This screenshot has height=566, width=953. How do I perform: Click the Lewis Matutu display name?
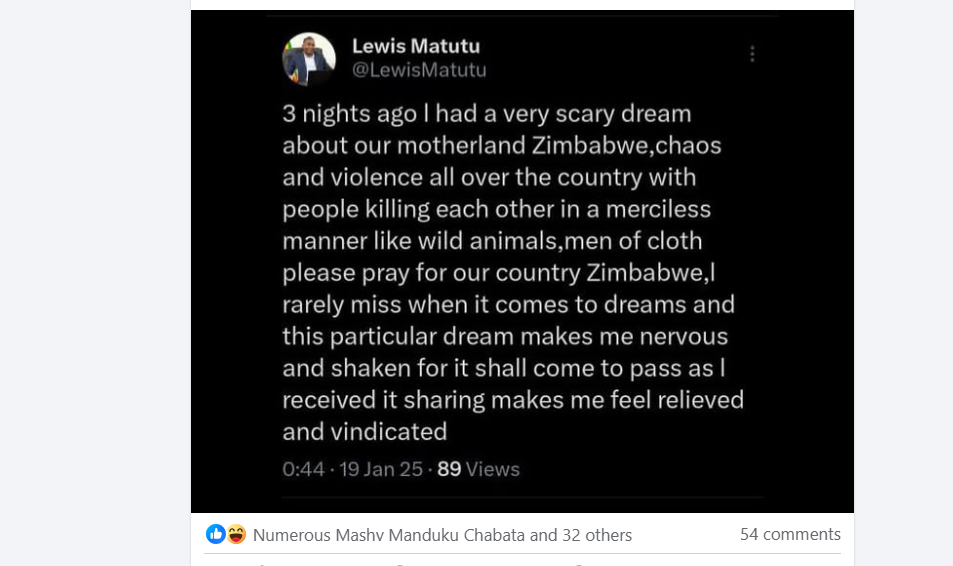click(416, 46)
